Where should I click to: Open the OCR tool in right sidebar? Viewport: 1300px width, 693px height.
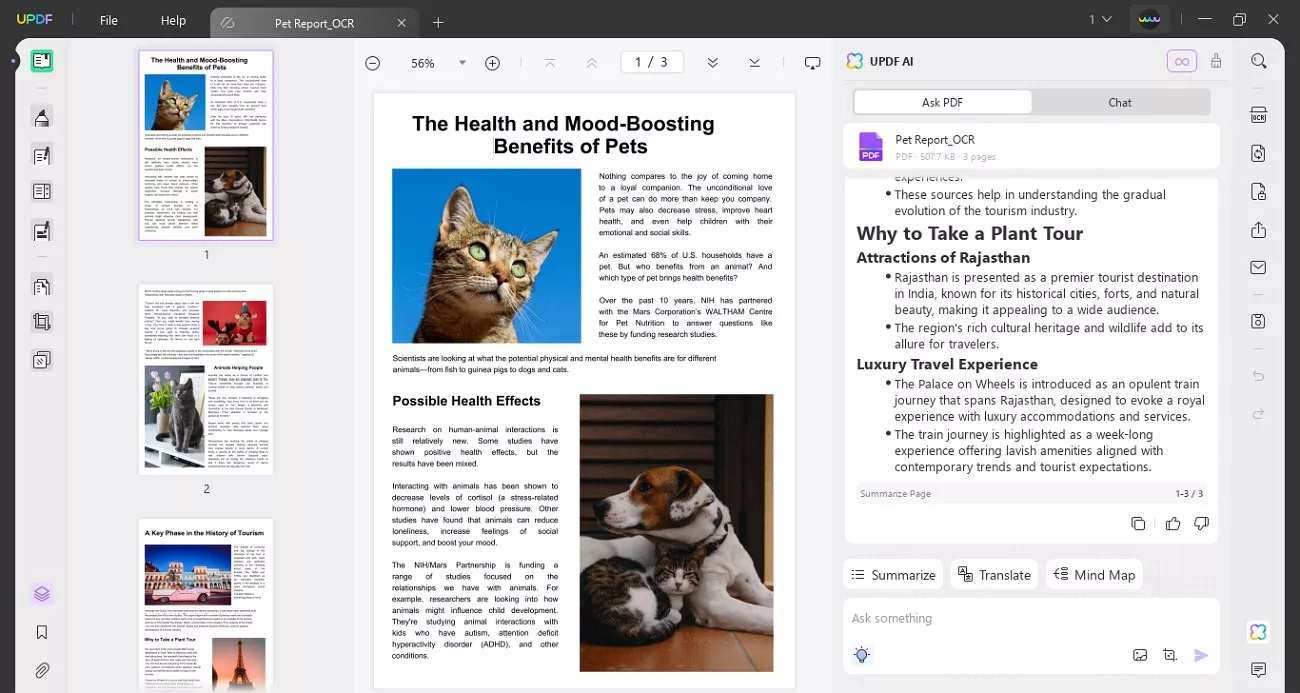click(x=1258, y=115)
